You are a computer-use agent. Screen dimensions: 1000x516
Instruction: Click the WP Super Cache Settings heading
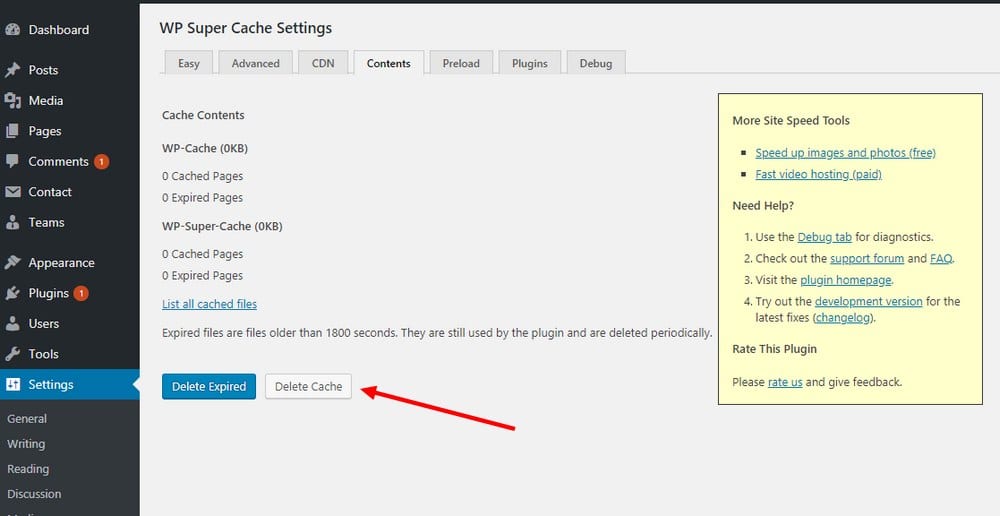[246, 28]
